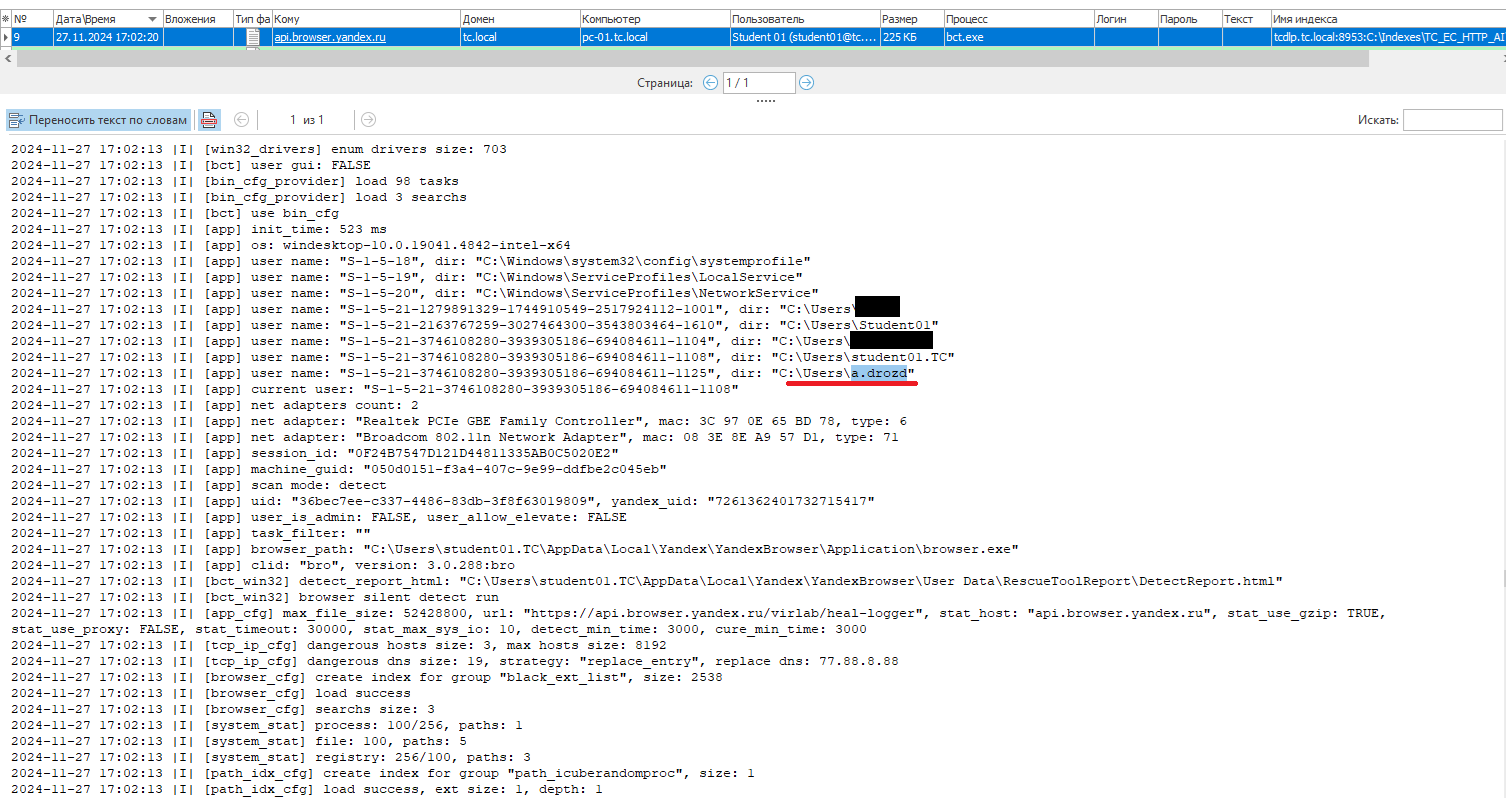The width and height of the screenshot is (1506, 798).
Task: Select the '225 КБ' size cell
Action: click(911, 37)
